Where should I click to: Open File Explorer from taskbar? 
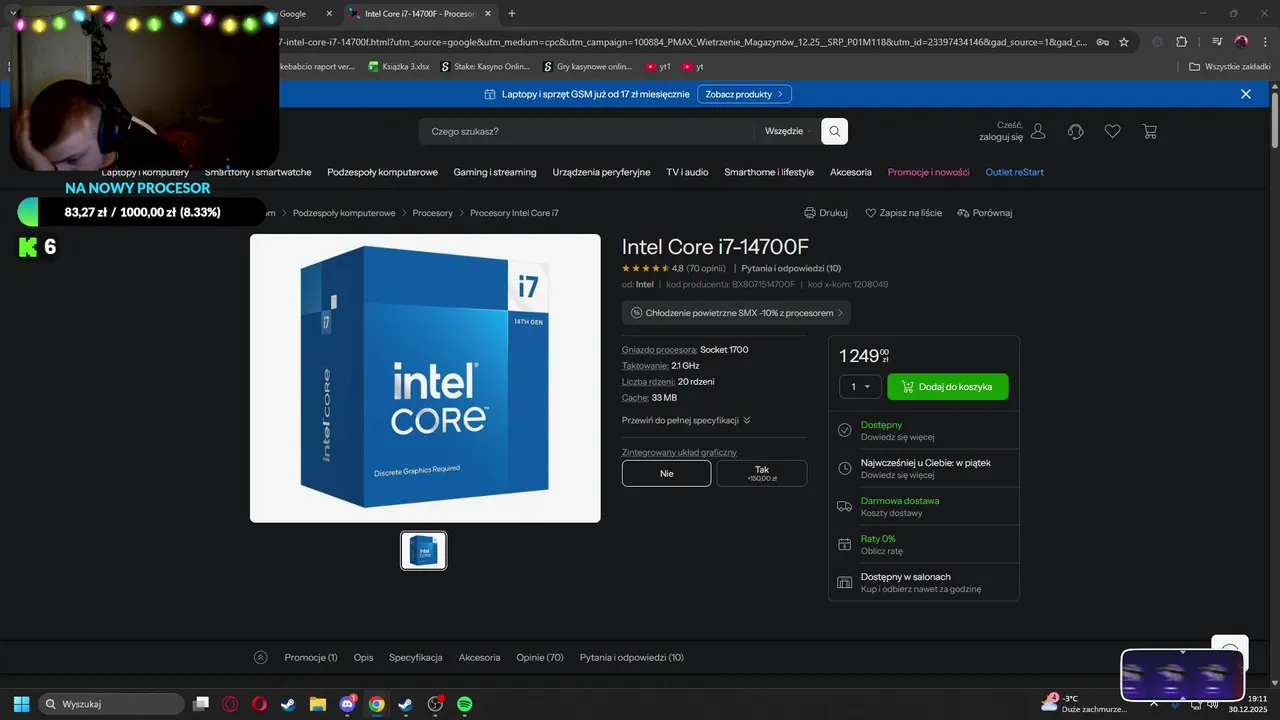pos(317,704)
